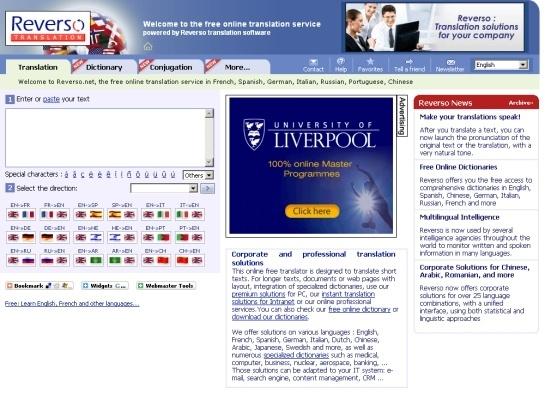Insert the ç special character

pyautogui.click(x=82, y=174)
